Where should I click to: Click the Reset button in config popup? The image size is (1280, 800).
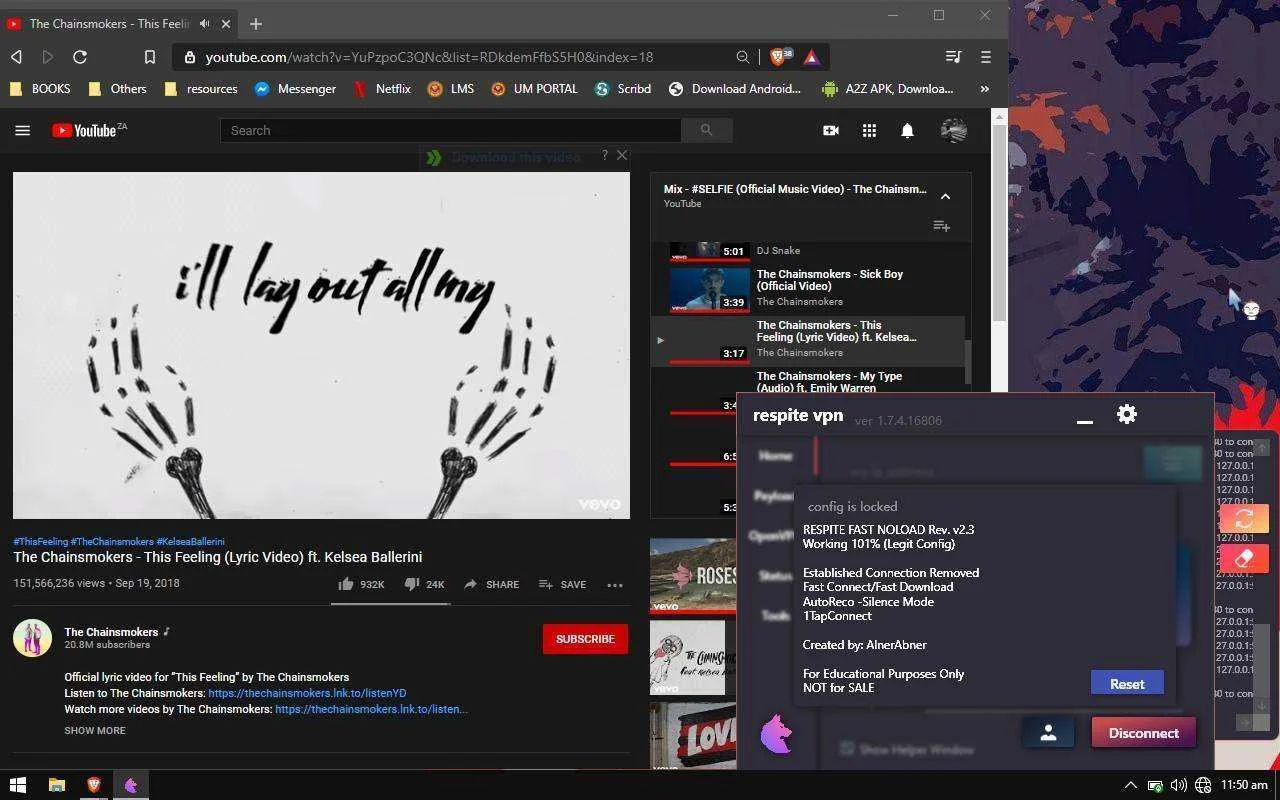1127,684
